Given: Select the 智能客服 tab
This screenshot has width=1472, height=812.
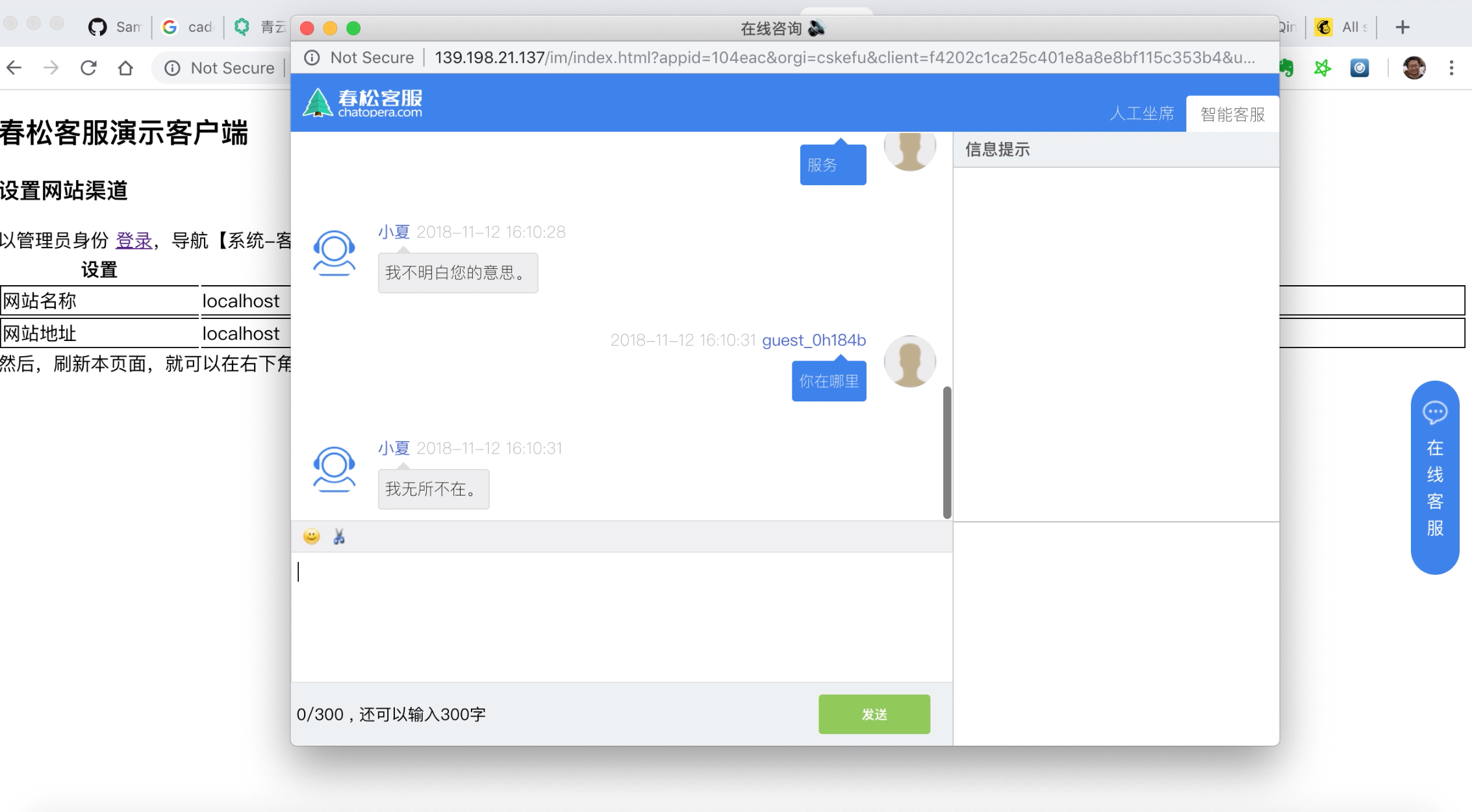Looking at the screenshot, I should click(x=1232, y=114).
